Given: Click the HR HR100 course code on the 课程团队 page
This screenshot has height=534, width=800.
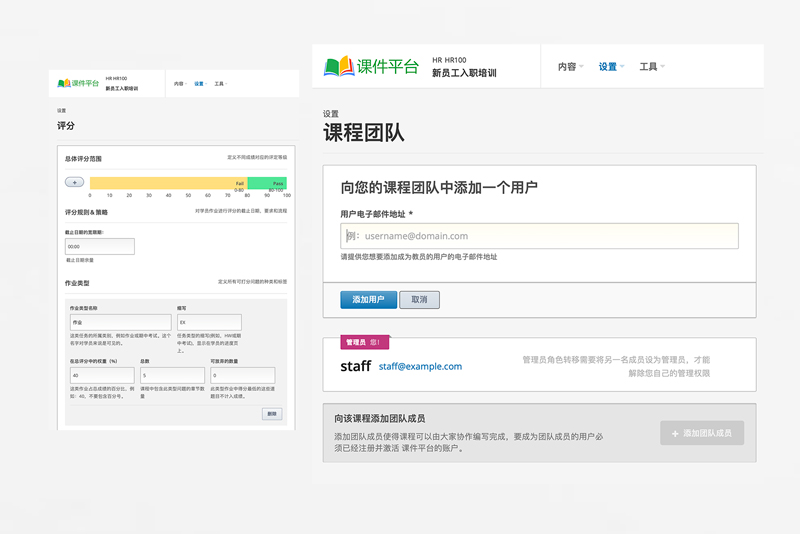Looking at the screenshot, I should [x=449, y=60].
